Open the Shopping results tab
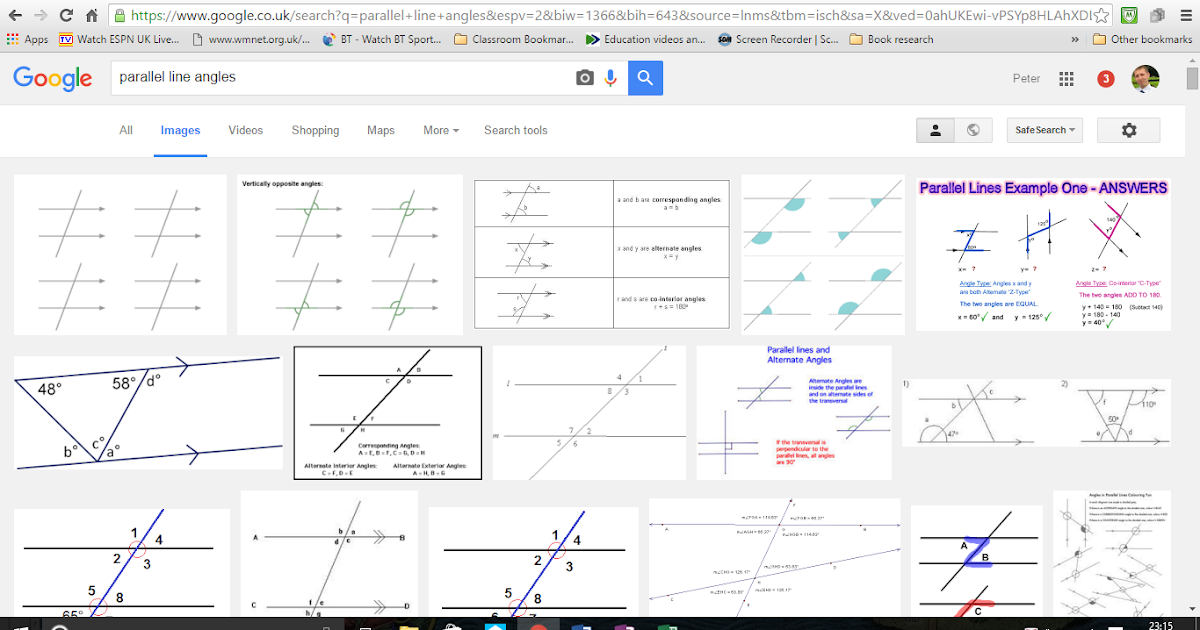The height and width of the screenshot is (630, 1200). pos(315,130)
